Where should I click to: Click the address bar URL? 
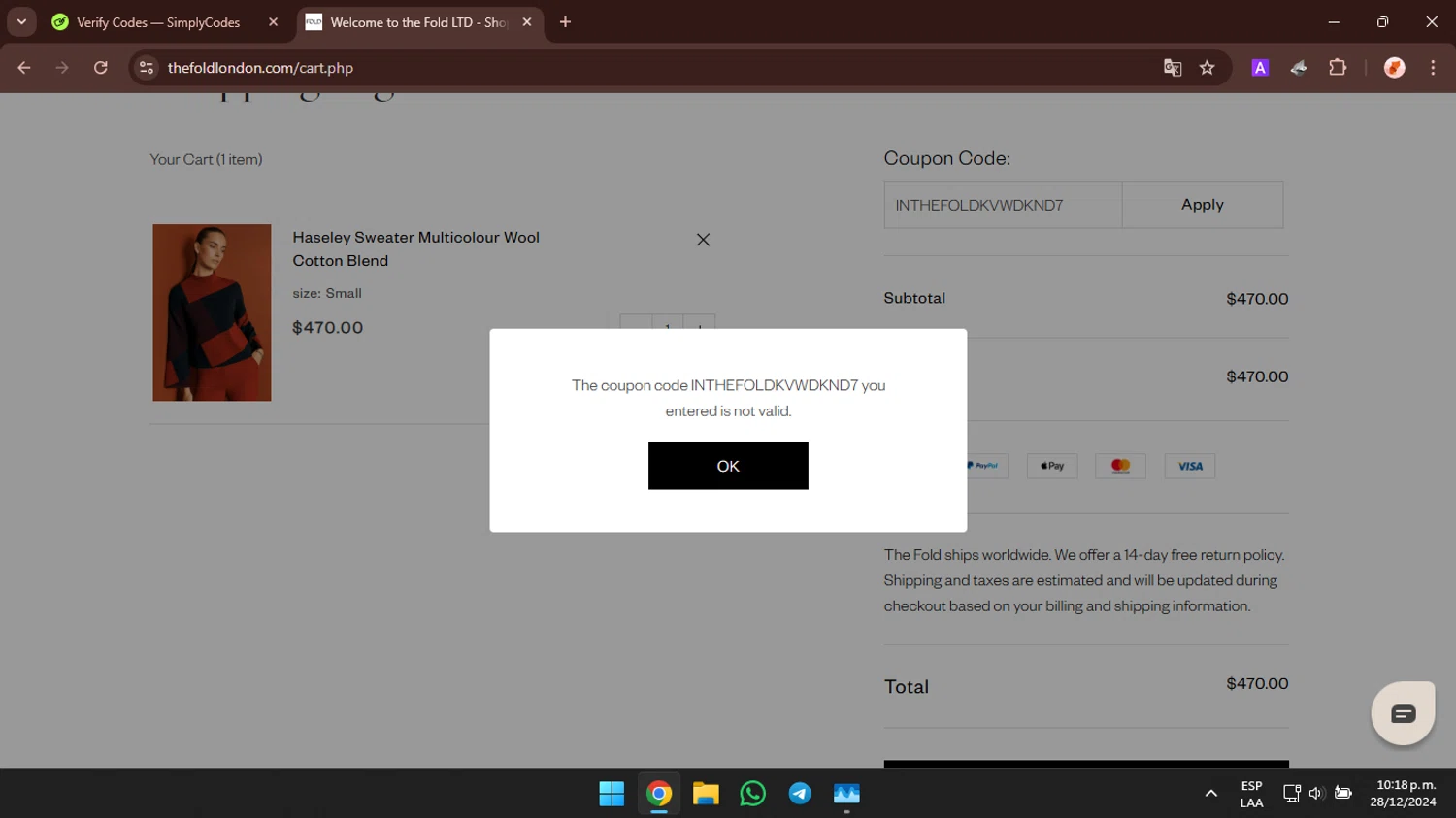tap(260, 68)
